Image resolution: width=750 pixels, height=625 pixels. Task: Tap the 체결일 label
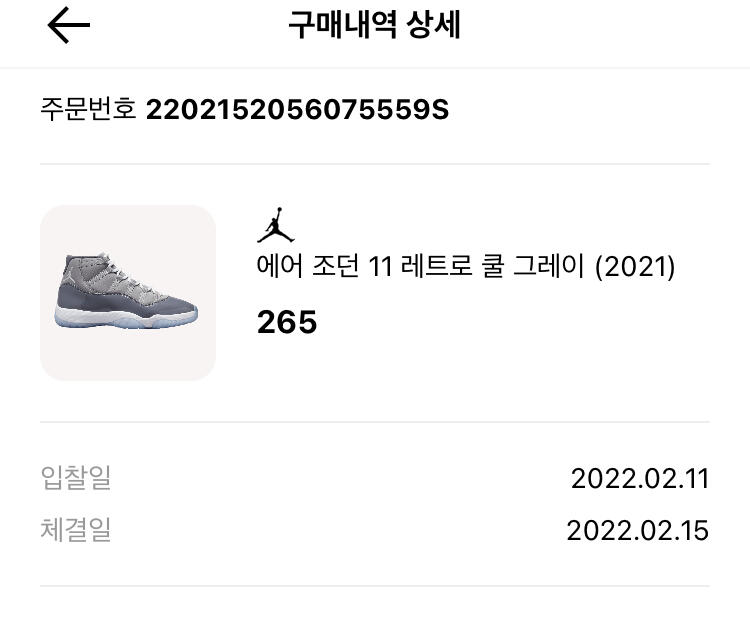tap(76, 529)
